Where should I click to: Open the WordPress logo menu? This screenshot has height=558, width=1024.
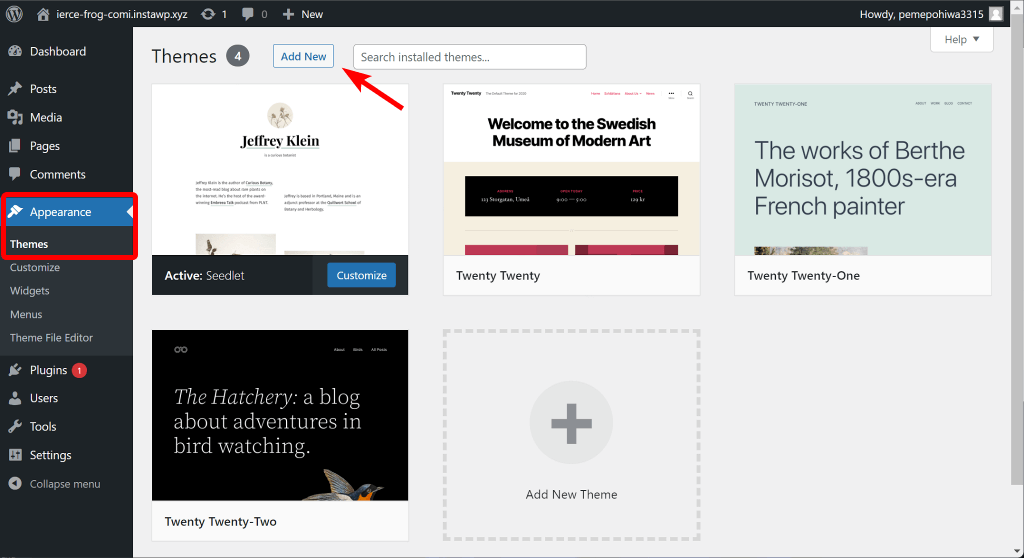(x=14, y=14)
